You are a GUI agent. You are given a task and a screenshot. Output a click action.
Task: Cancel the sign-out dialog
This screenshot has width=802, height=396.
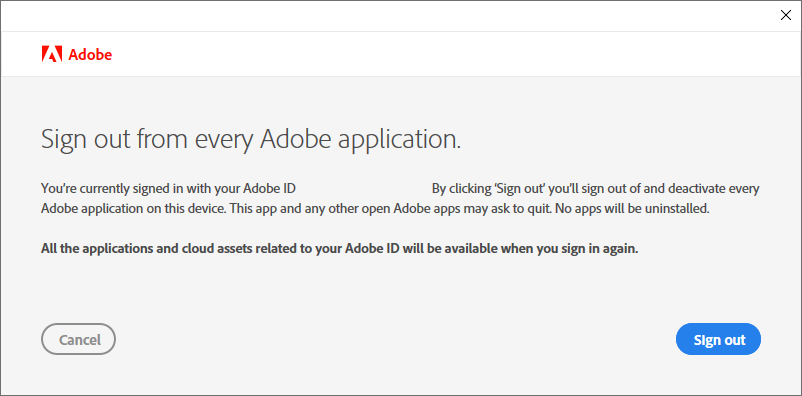[x=79, y=339]
